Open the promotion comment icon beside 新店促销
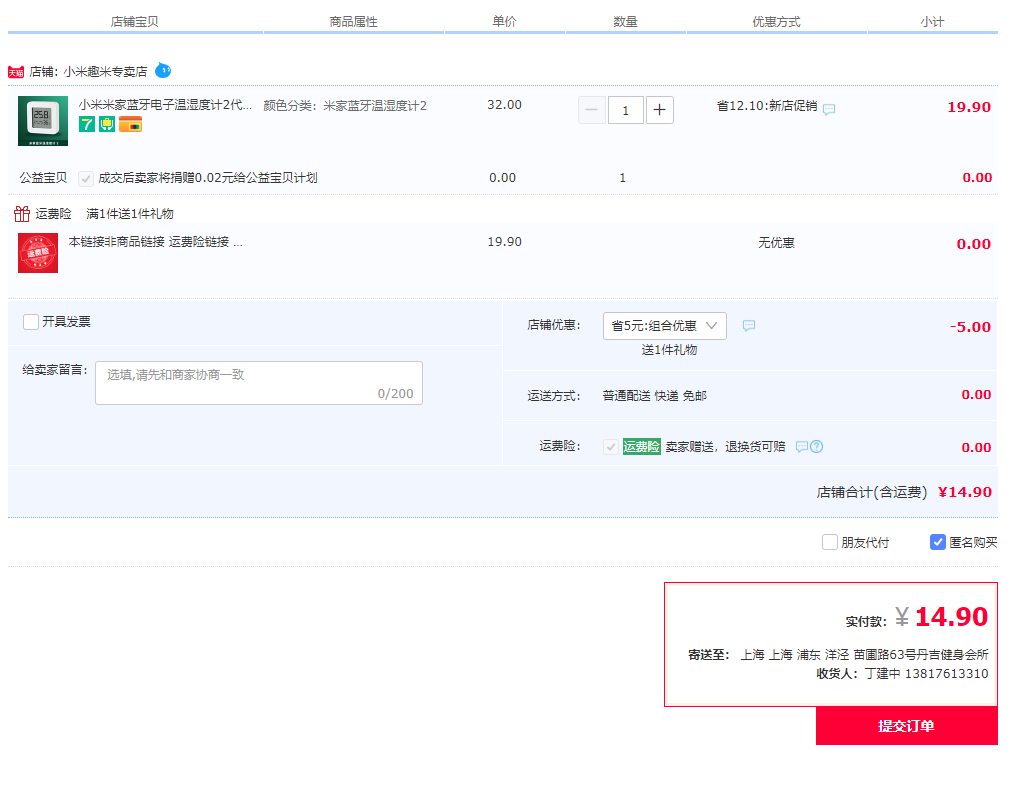1034x786 pixels. pos(829,109)
